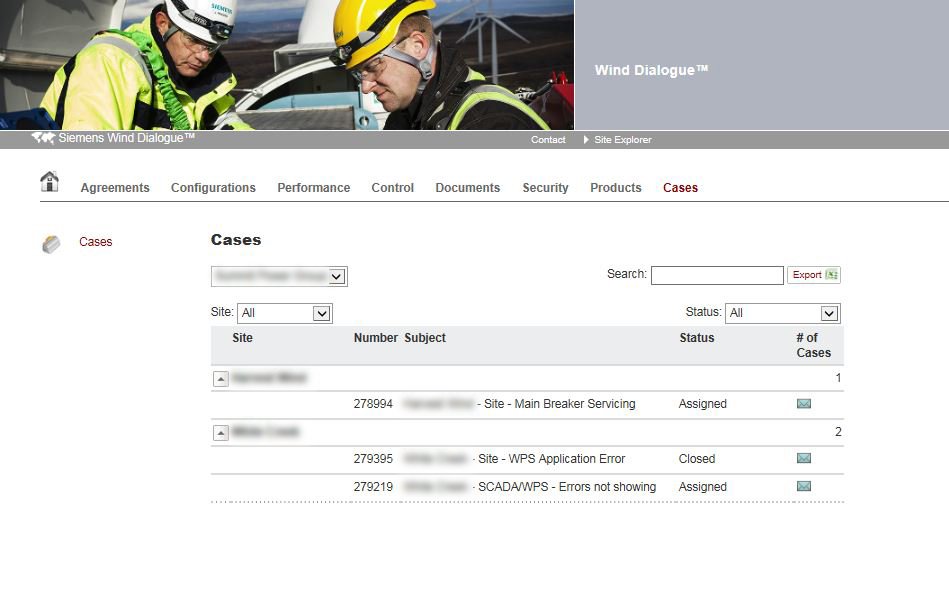This screenshot has width=949, height=594.
Task: Open the Agreements menu
Action: 115,188
